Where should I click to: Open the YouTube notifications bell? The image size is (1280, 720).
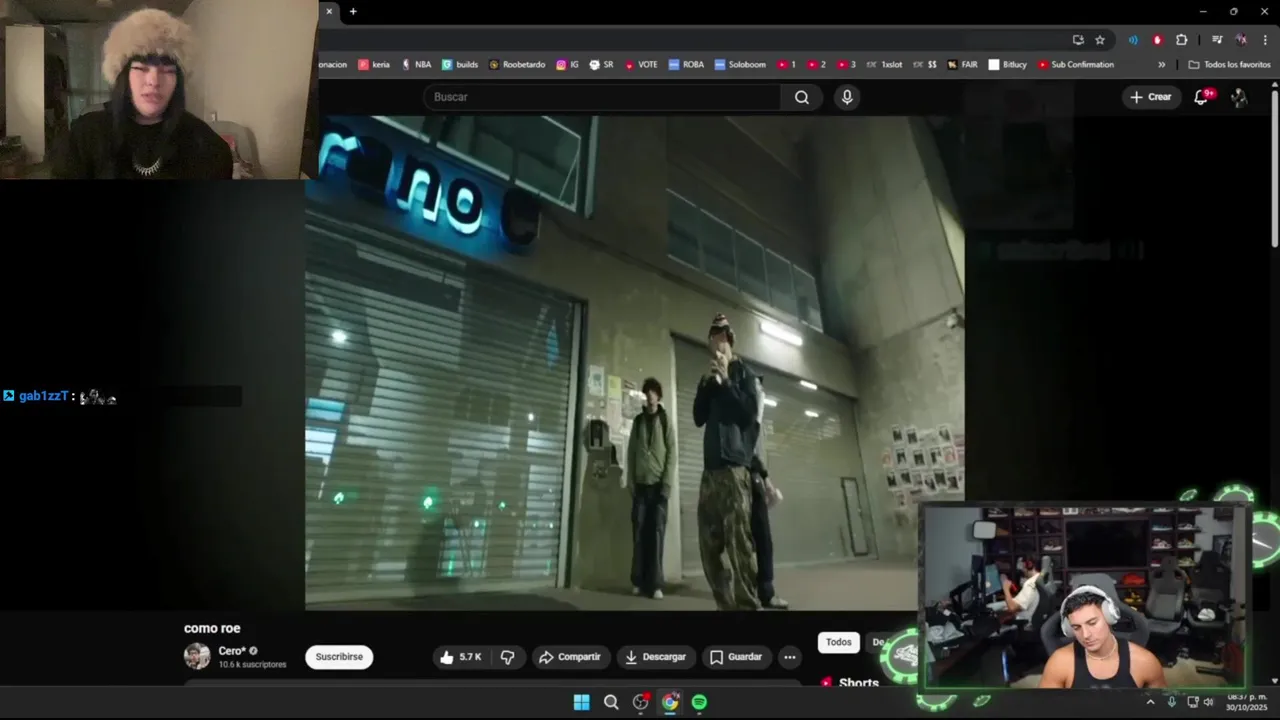1202,97
